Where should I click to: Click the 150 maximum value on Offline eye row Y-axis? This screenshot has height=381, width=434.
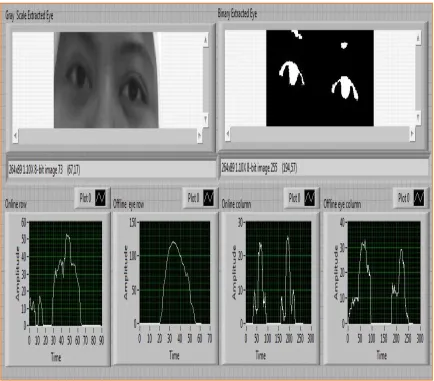pyautogui.click(x=133, y=223)
